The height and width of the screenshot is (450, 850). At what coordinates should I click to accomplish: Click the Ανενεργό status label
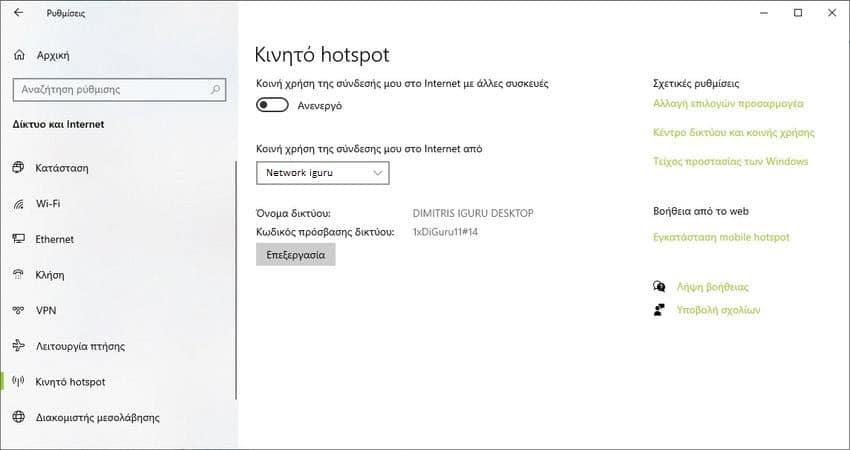coord(319,106)
